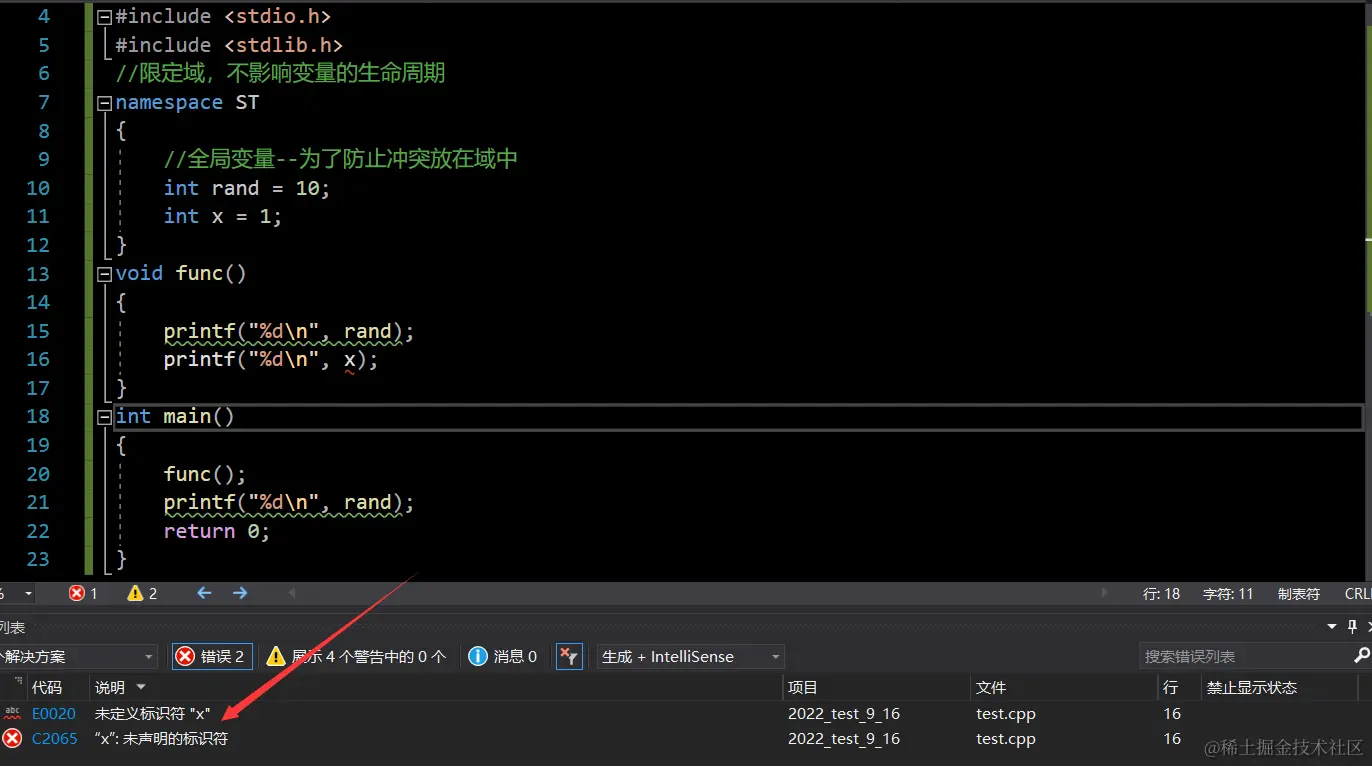This screenshot has width=1372, height=766.
Task: Toggle the 错误 2 error filter
Action: coord(210,656)
